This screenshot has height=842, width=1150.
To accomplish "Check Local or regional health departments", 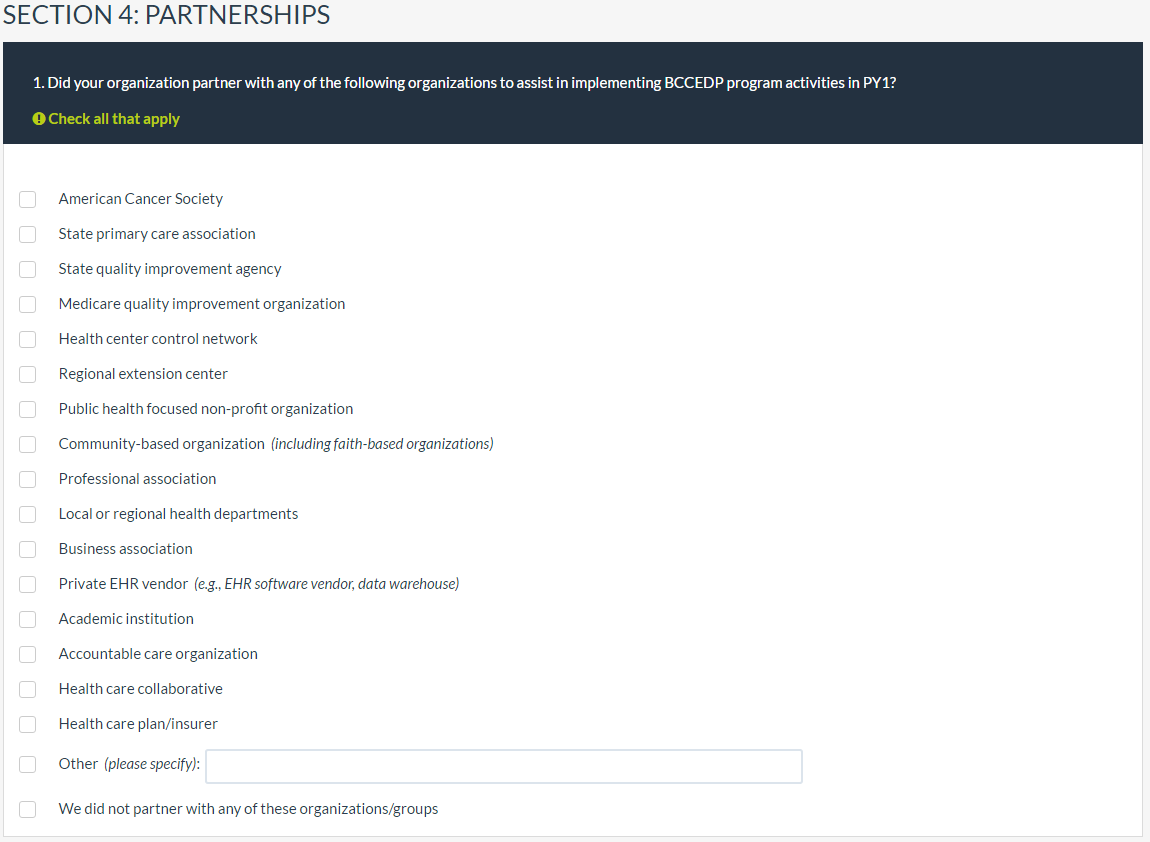I will pyautogui.click(x=28, y=514).
